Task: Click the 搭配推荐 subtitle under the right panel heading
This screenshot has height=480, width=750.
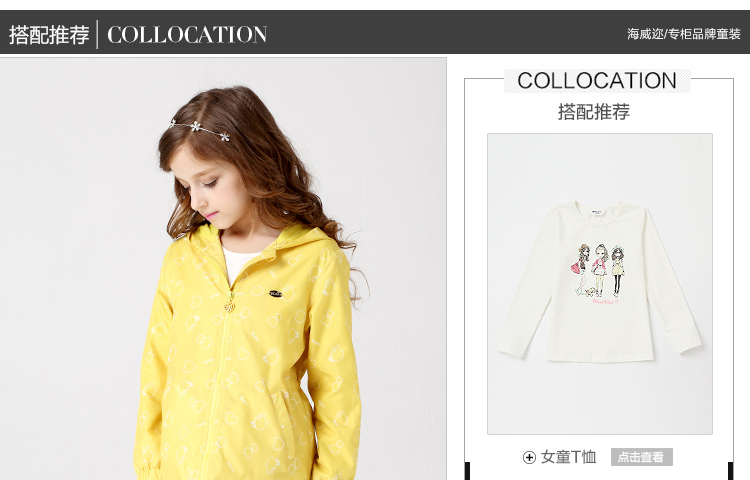Action: coord(594,111)
